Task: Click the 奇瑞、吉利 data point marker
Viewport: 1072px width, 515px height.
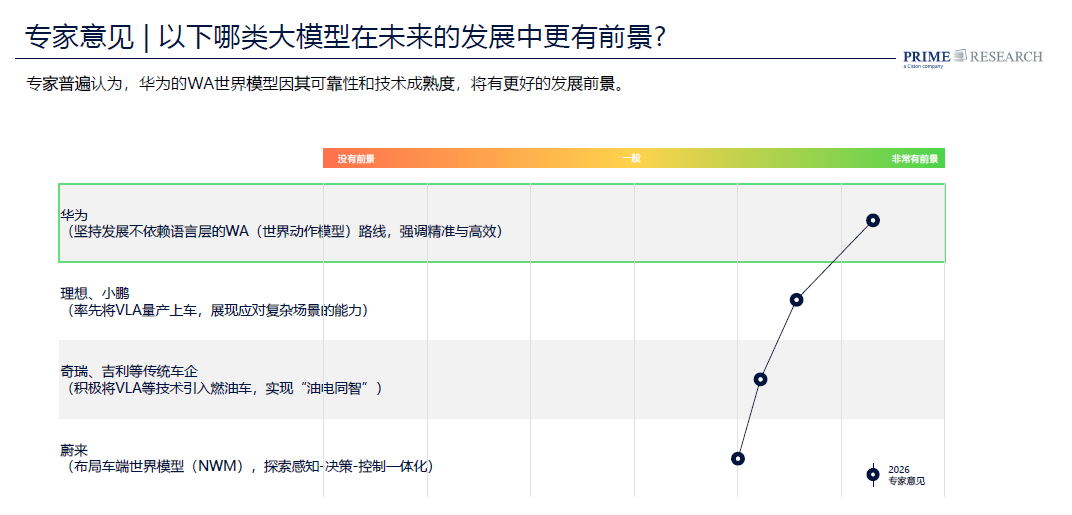Action: coord(760,379)
